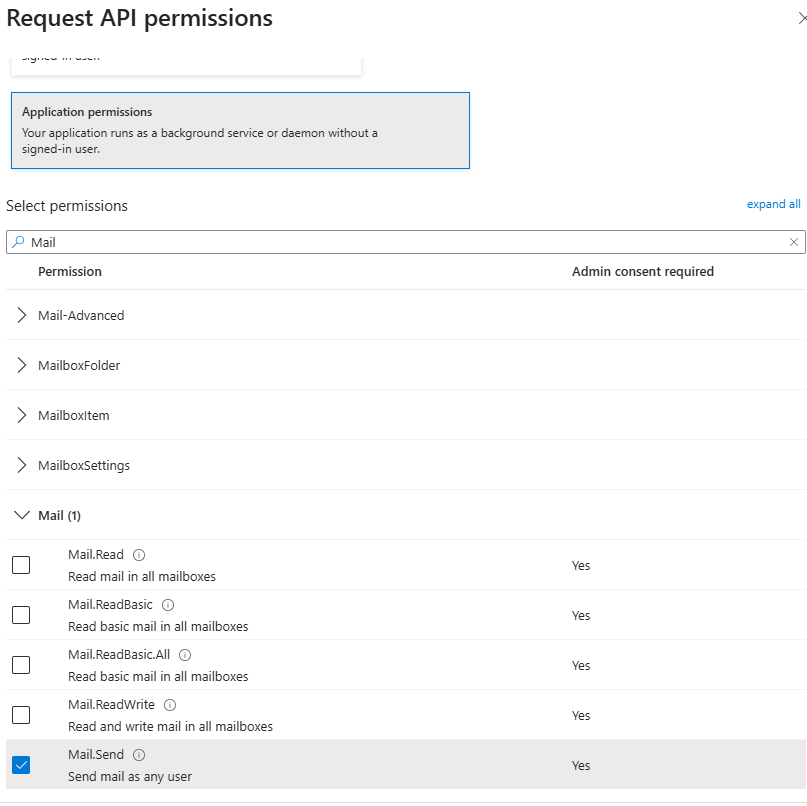
Task: Uncheck the Mail.Send permission
Action: coord(21,765)
